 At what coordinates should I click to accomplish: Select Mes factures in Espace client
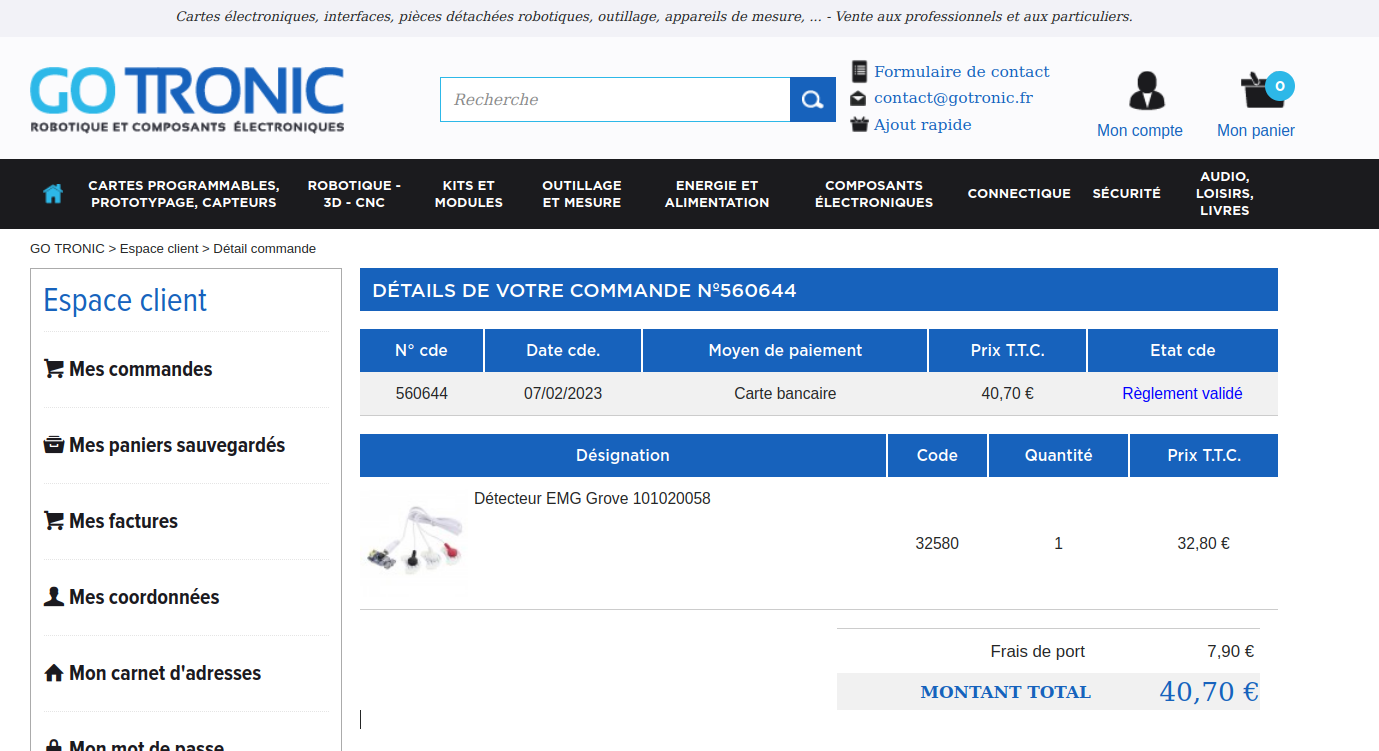[123, 521]
